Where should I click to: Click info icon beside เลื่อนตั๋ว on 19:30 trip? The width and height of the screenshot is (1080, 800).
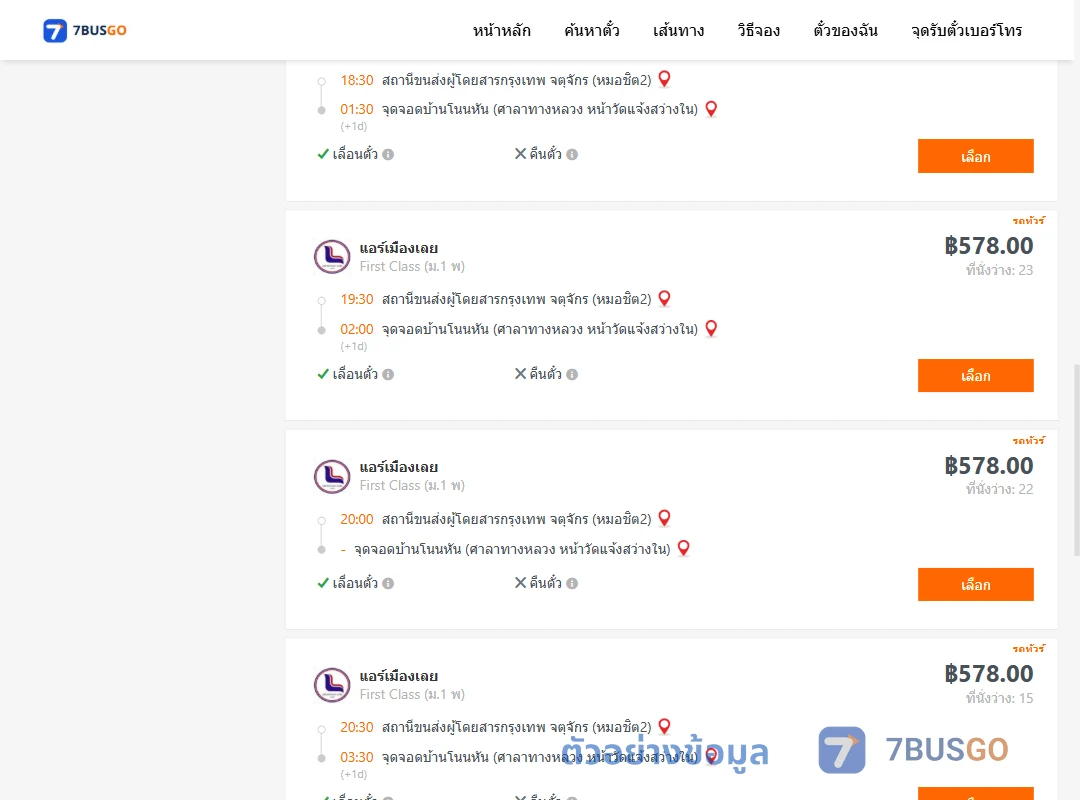click(388, 374)
